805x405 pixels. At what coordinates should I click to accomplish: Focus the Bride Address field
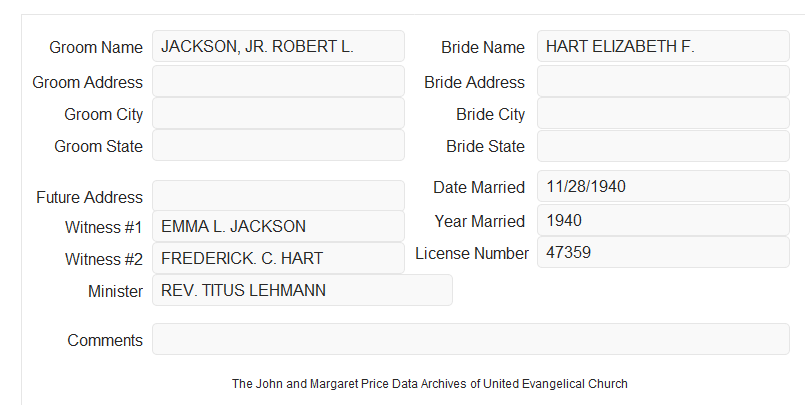pyautogui.click(x=663, y=81)
